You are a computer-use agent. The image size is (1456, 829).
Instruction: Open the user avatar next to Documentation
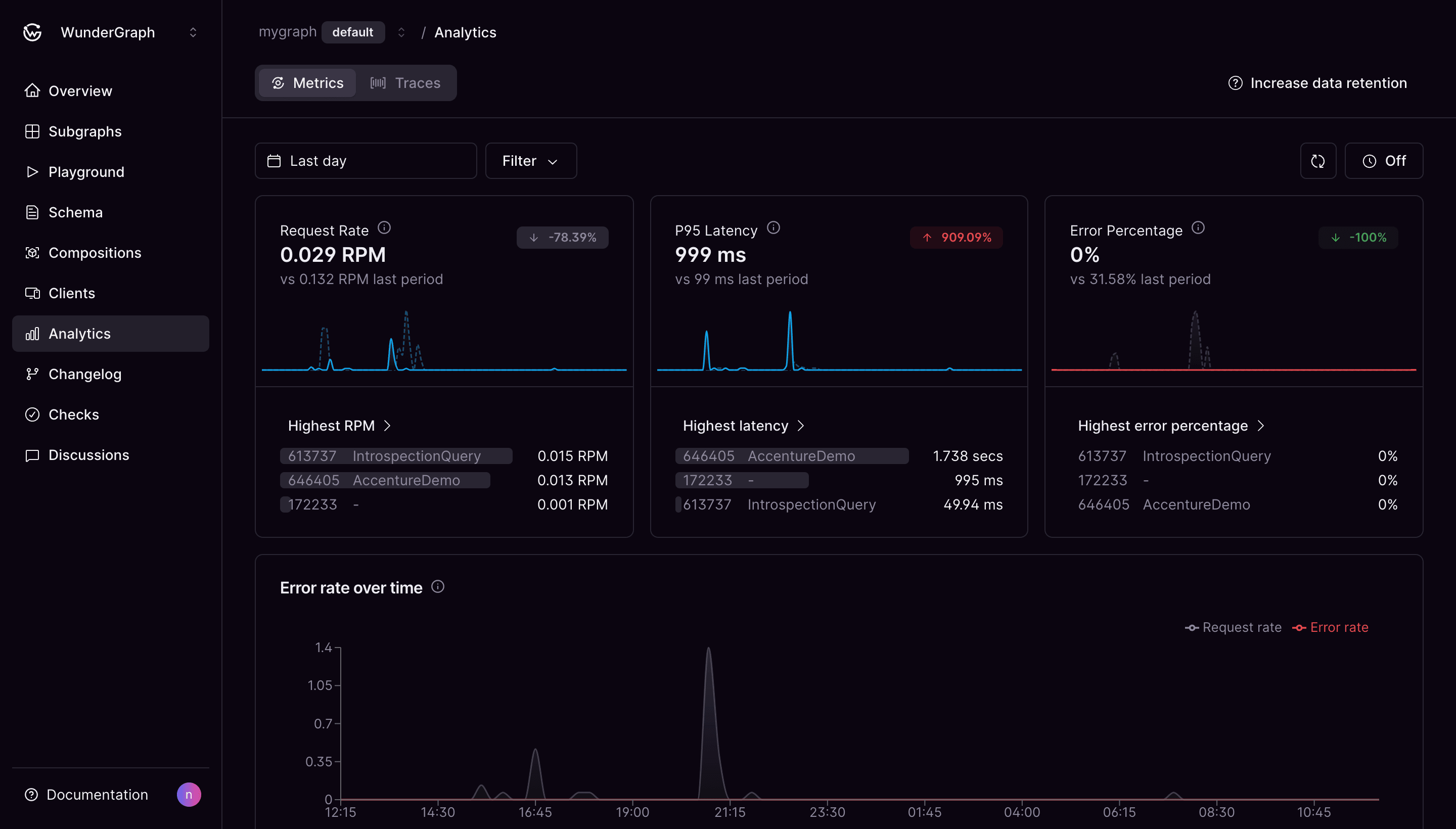(x=189, y=794)
